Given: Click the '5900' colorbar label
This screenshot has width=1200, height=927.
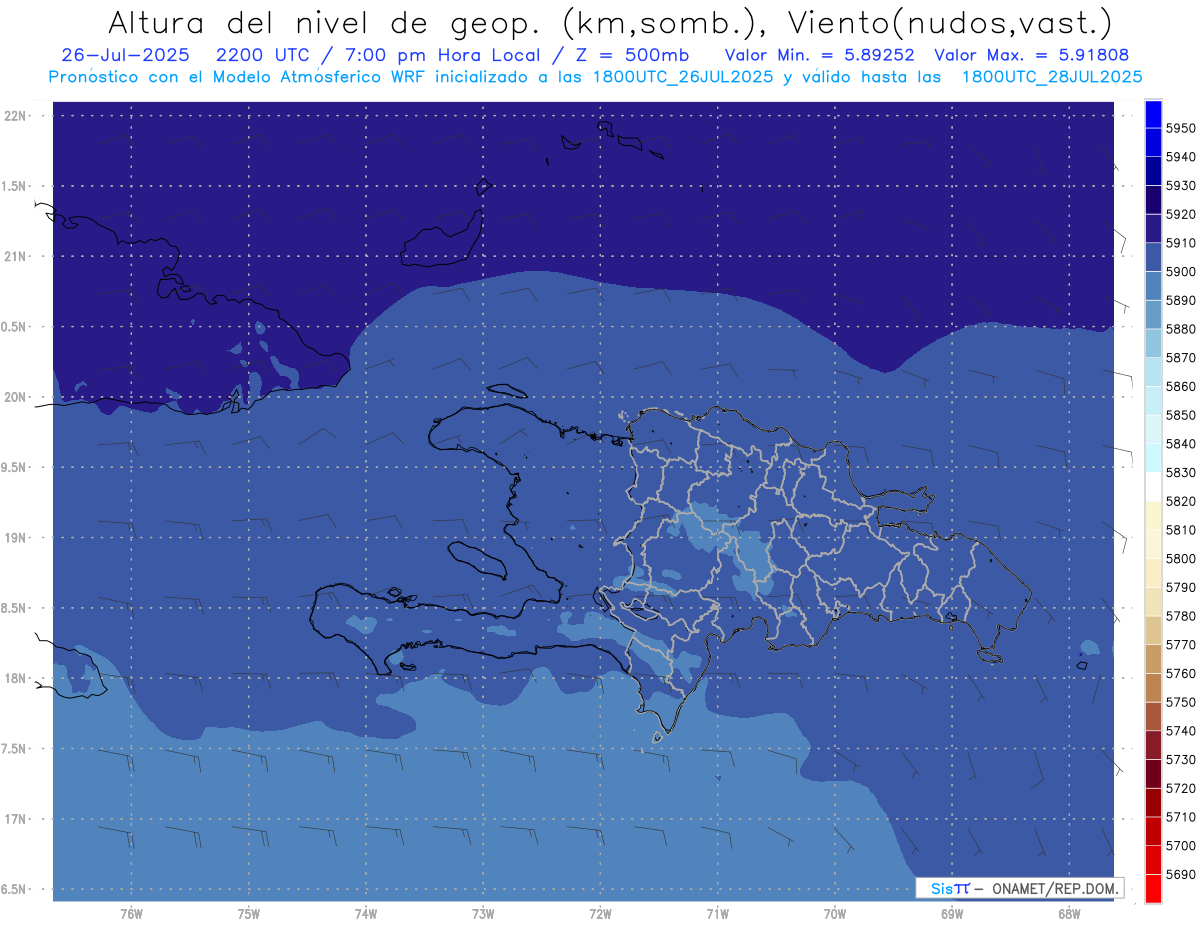Looking at the screenshot, I should coord(1181,272).
